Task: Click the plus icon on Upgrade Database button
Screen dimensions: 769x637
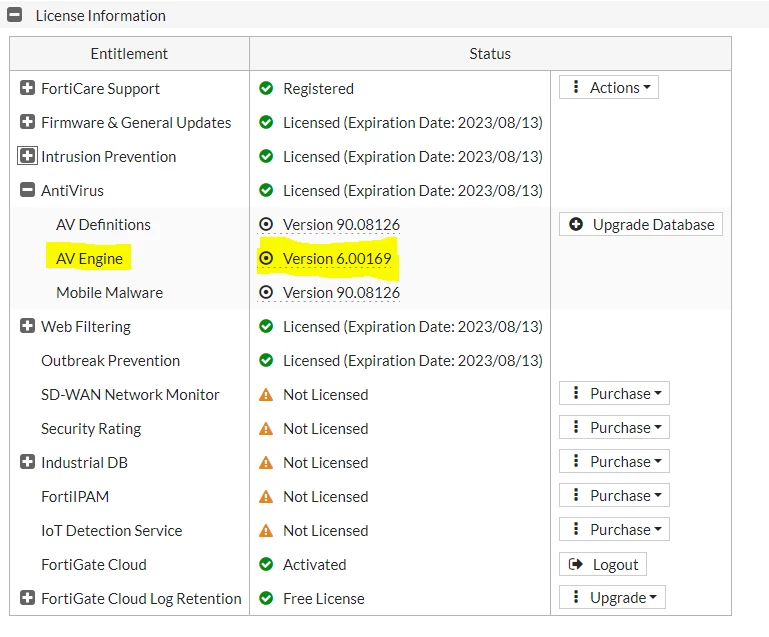Action: (x=576, y=224)
